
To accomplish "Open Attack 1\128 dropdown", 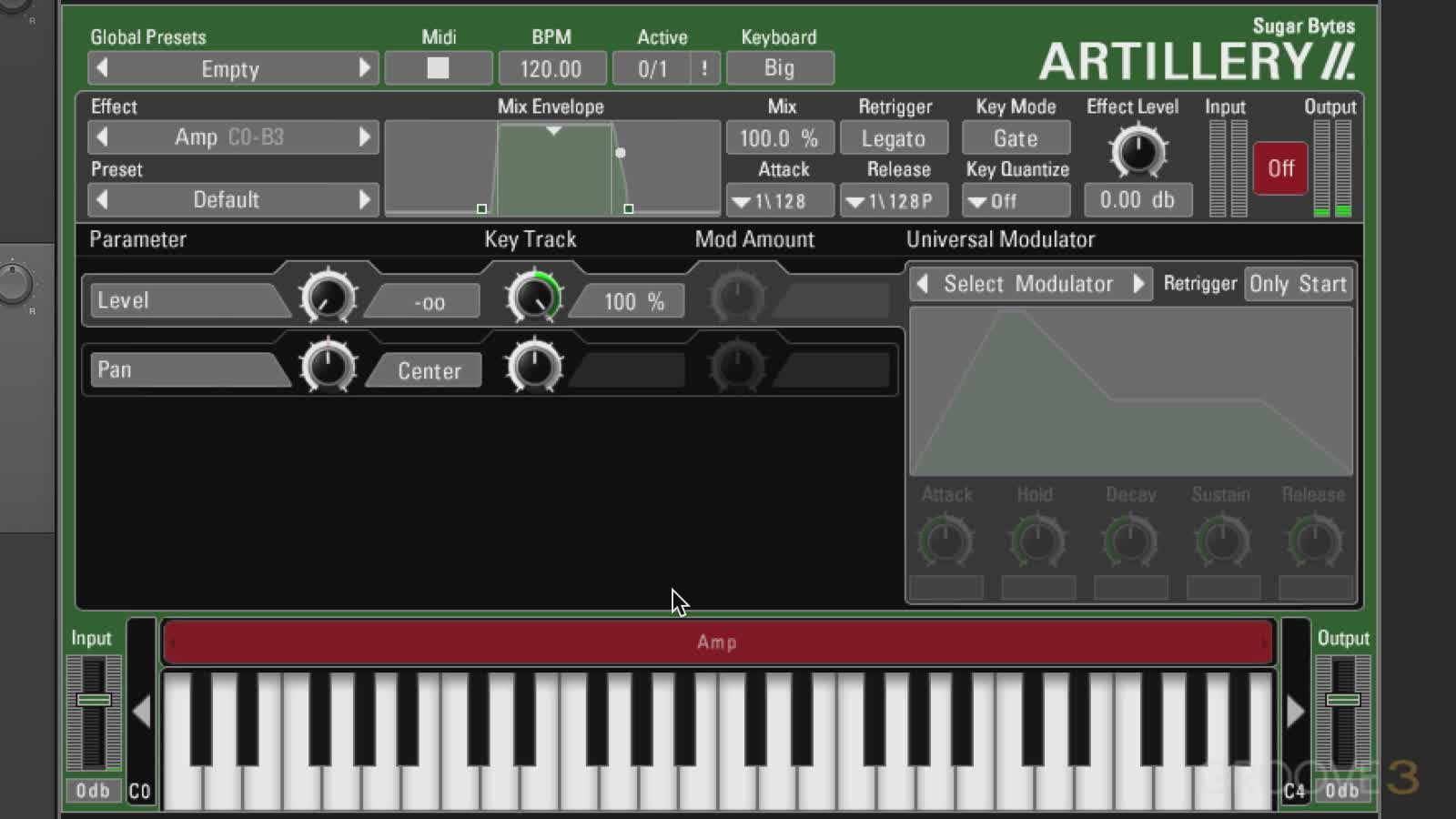I will coord(780,201).
